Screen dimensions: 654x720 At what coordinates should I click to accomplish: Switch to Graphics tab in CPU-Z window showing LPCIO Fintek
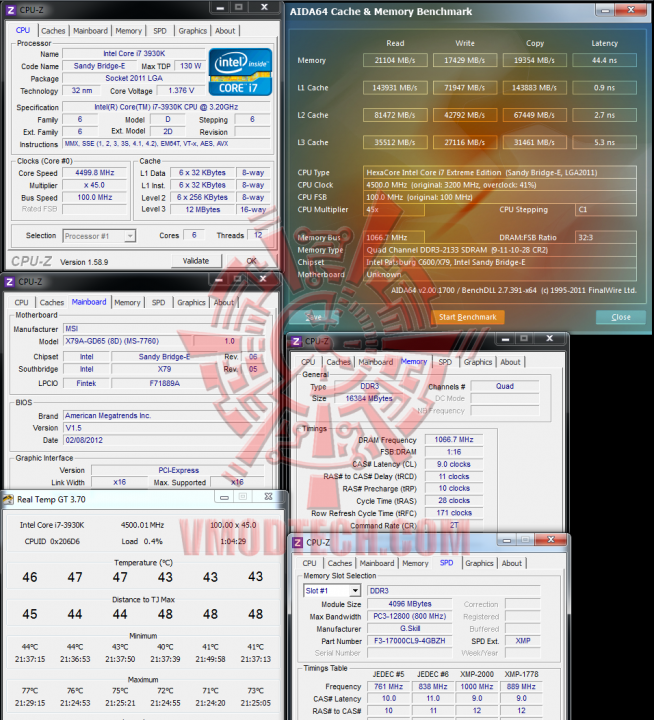coord(191,303)
